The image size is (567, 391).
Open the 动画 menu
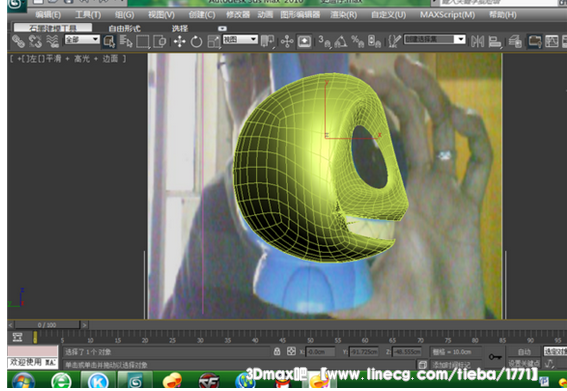(265, 15)
